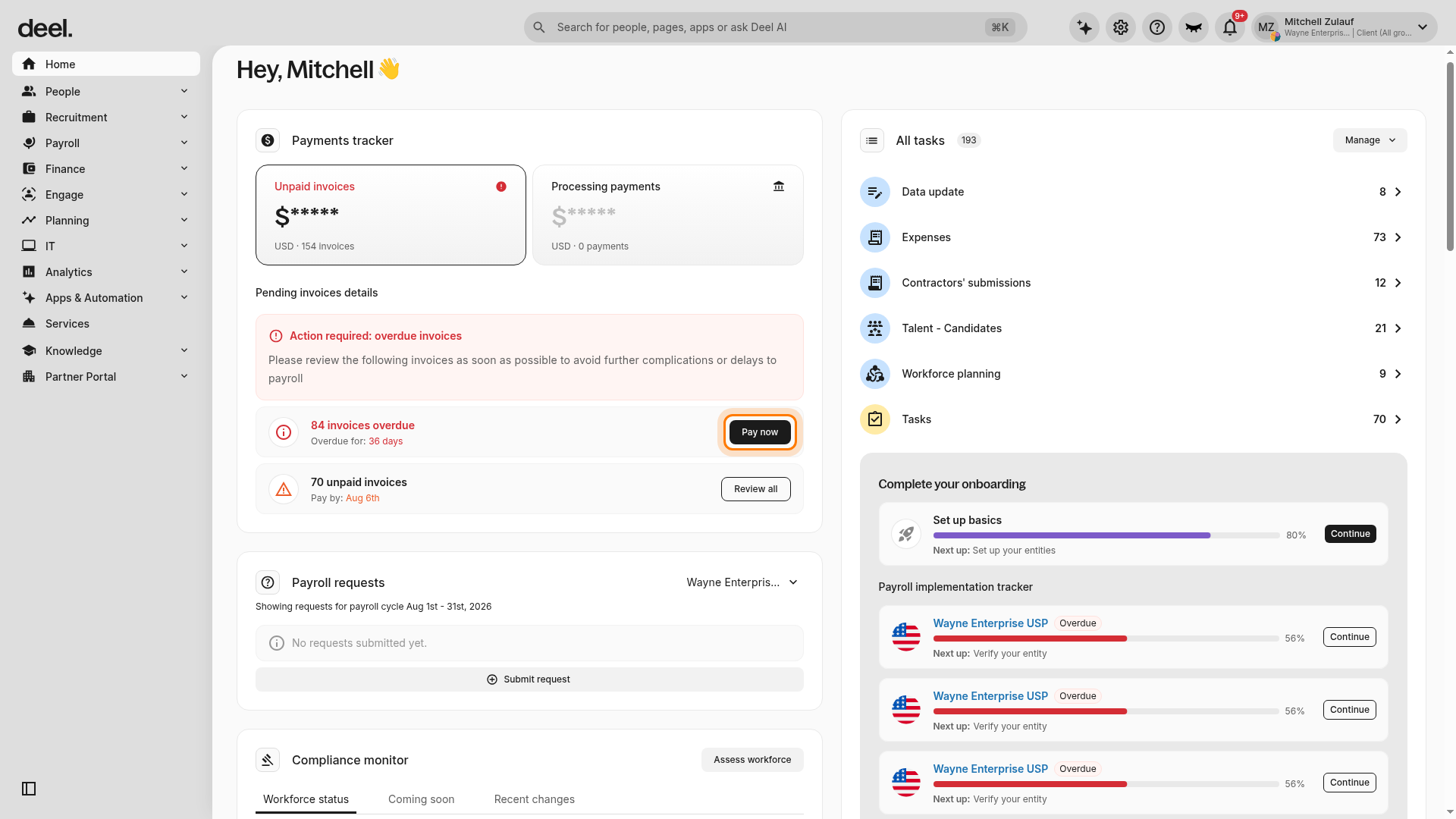Viewport: 1456px width, 819px height.
Task: Open Wayne Enterprise USP link, first card
Action: (990, 623)
